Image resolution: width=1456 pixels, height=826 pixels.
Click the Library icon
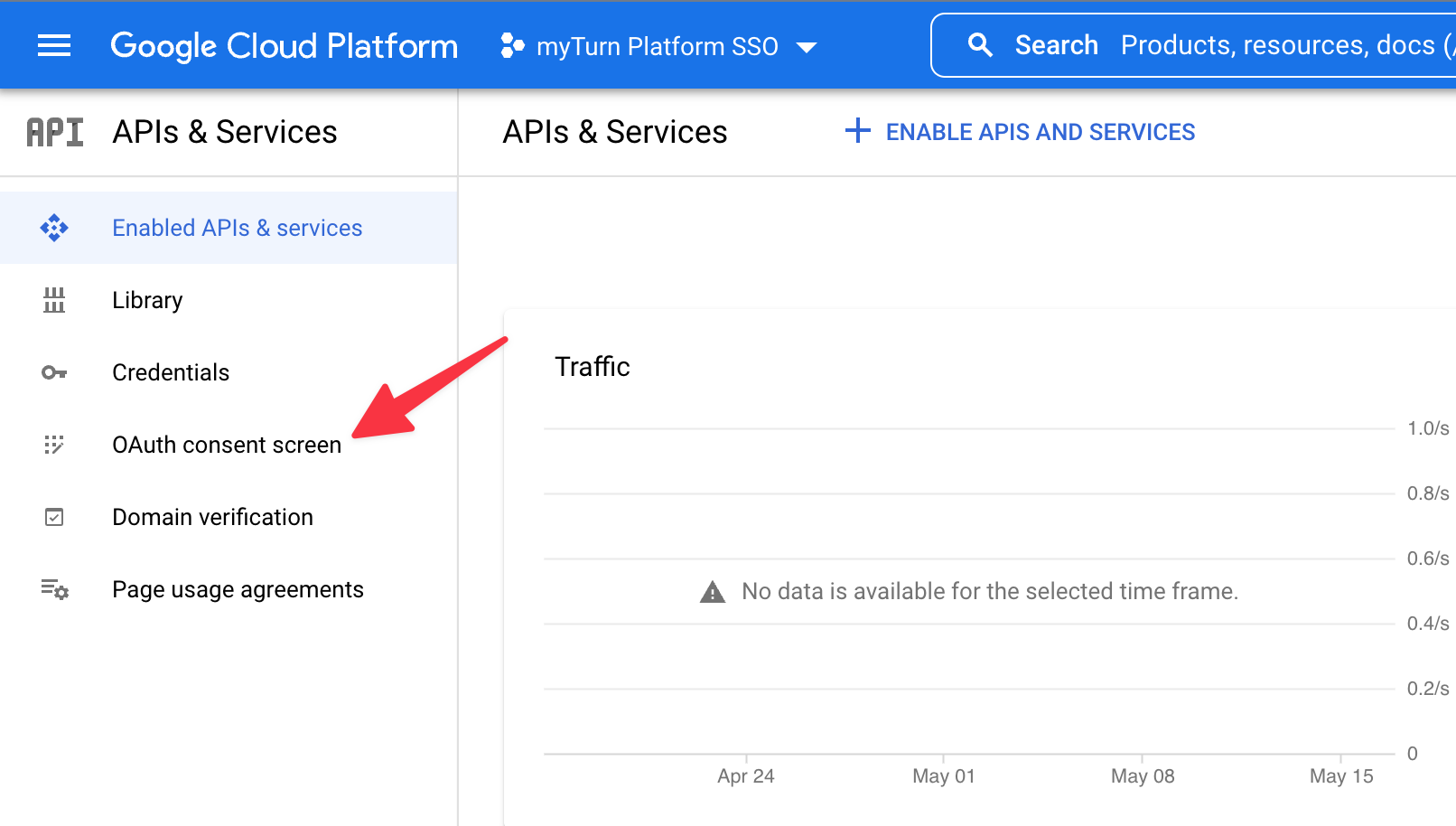[54, 300]
